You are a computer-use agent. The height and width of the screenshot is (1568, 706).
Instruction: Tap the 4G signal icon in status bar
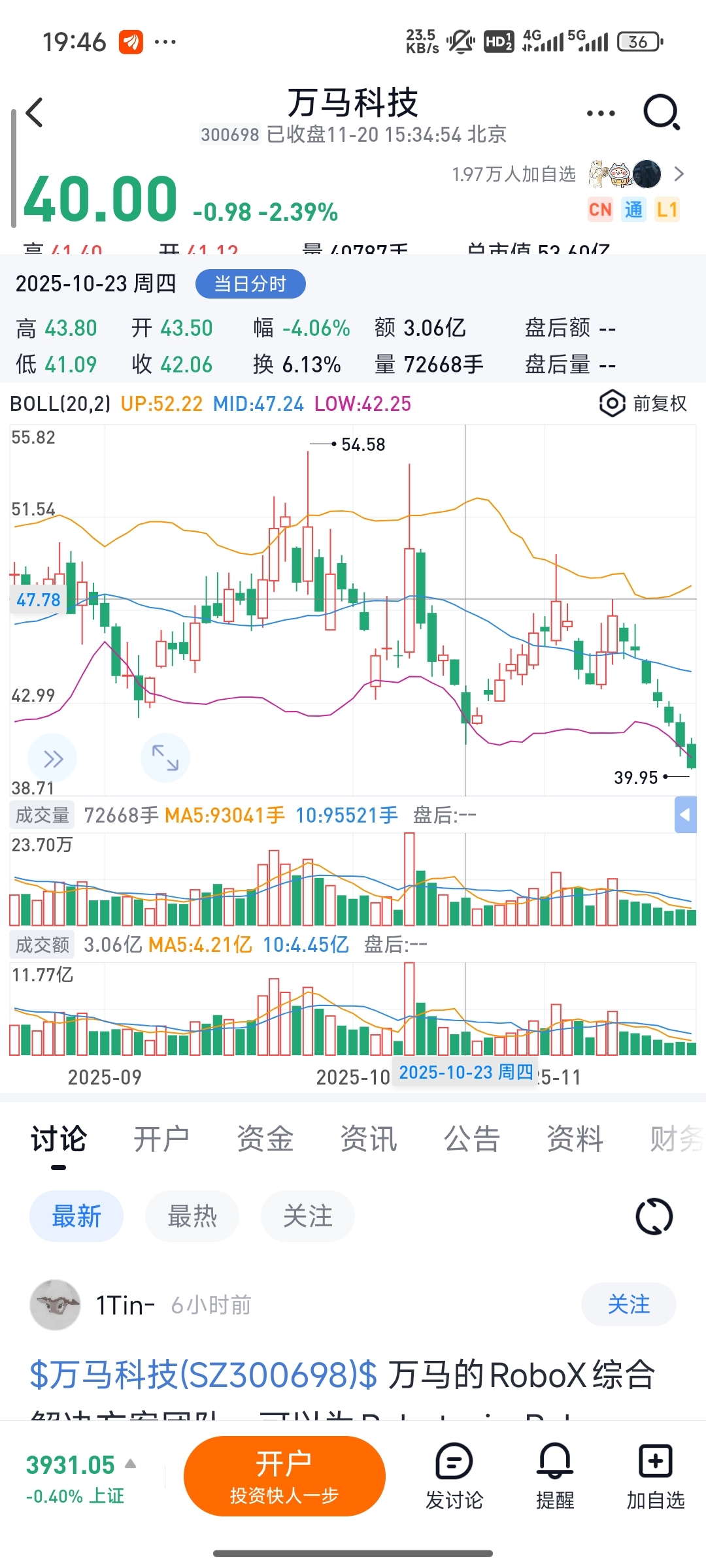coord(543,41)
